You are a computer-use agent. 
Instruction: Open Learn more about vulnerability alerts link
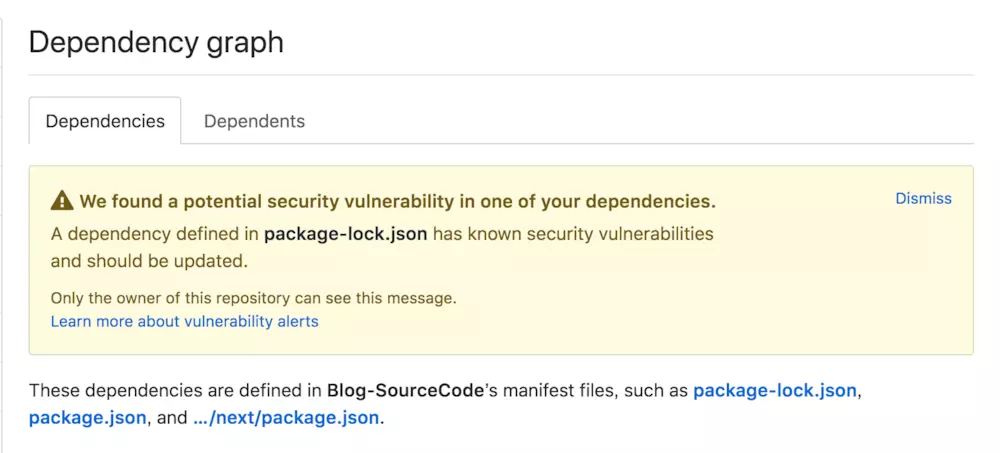[x=184, y=321]
